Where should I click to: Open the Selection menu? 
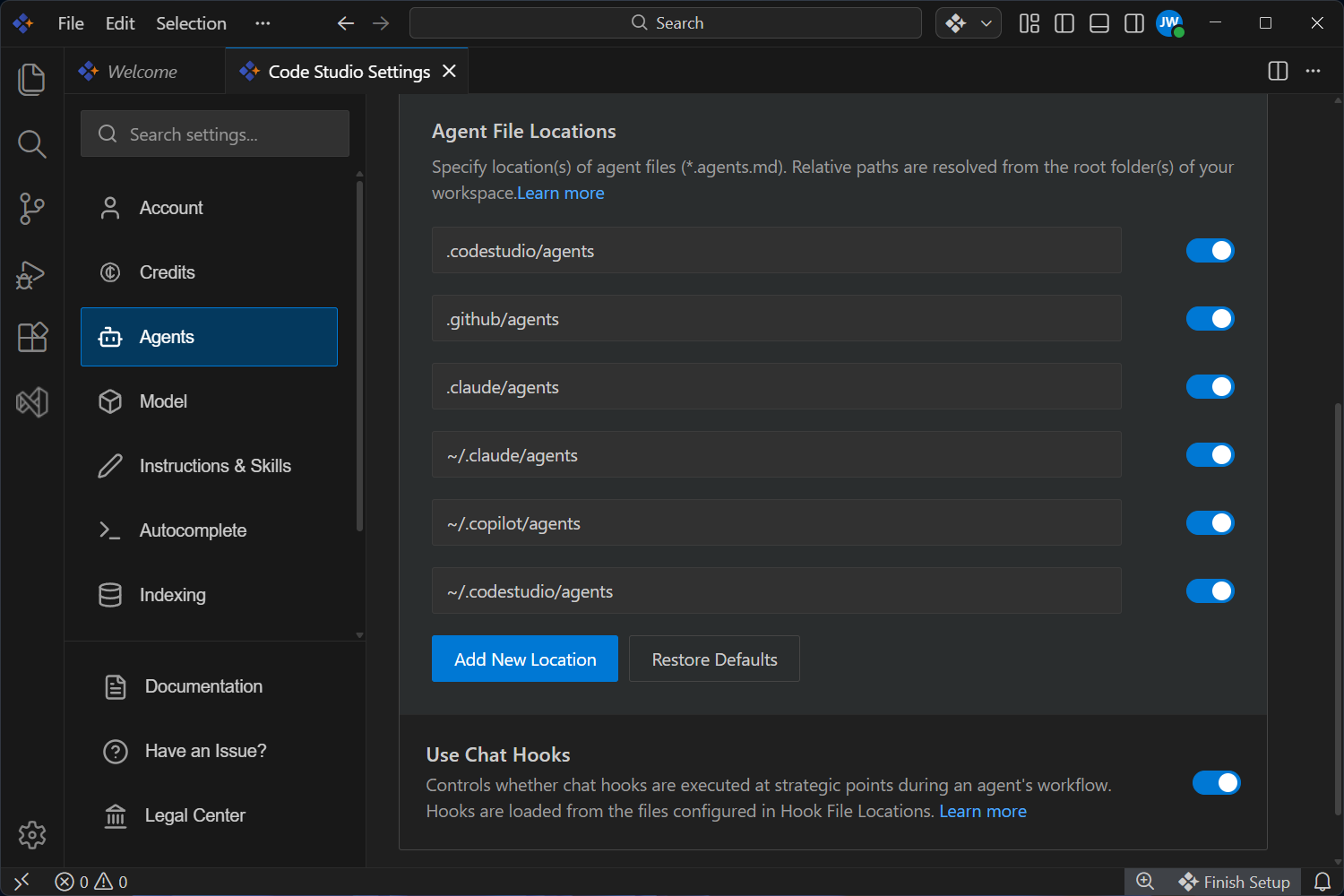coord(191,23)
